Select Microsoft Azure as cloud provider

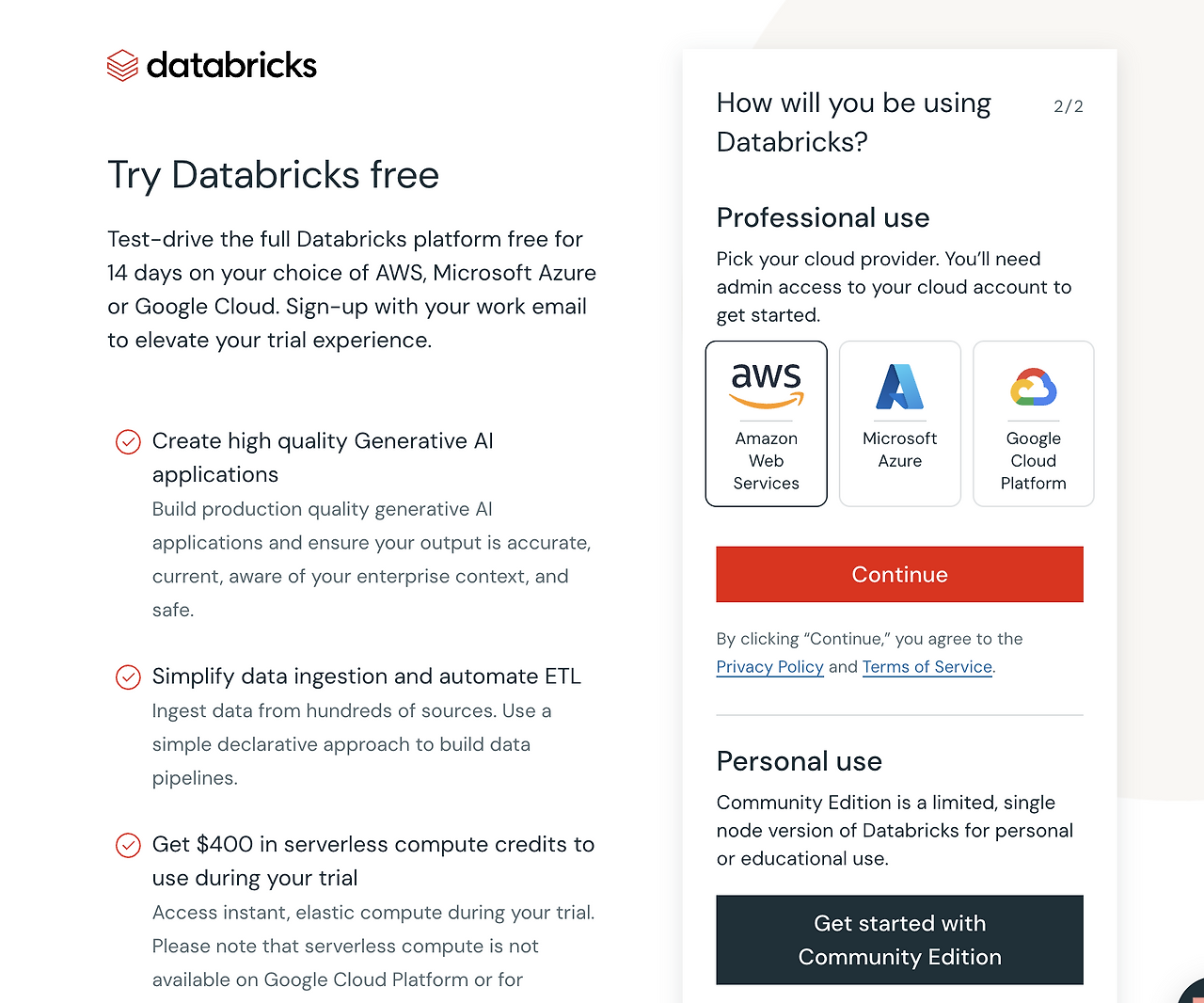(x=899, y=423)
